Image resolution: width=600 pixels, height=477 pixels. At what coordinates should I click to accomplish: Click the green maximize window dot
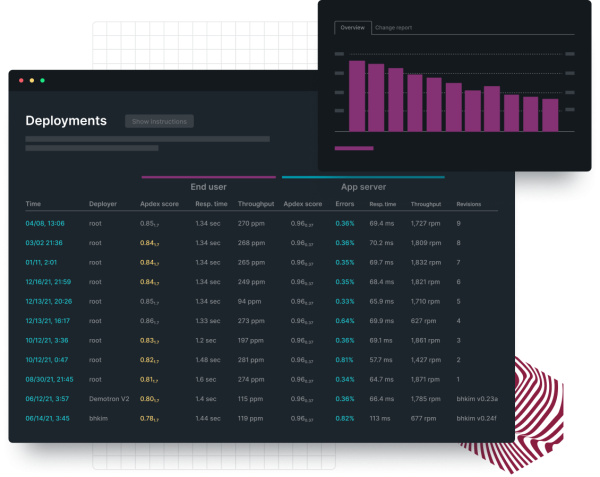(x=42, y=80)
